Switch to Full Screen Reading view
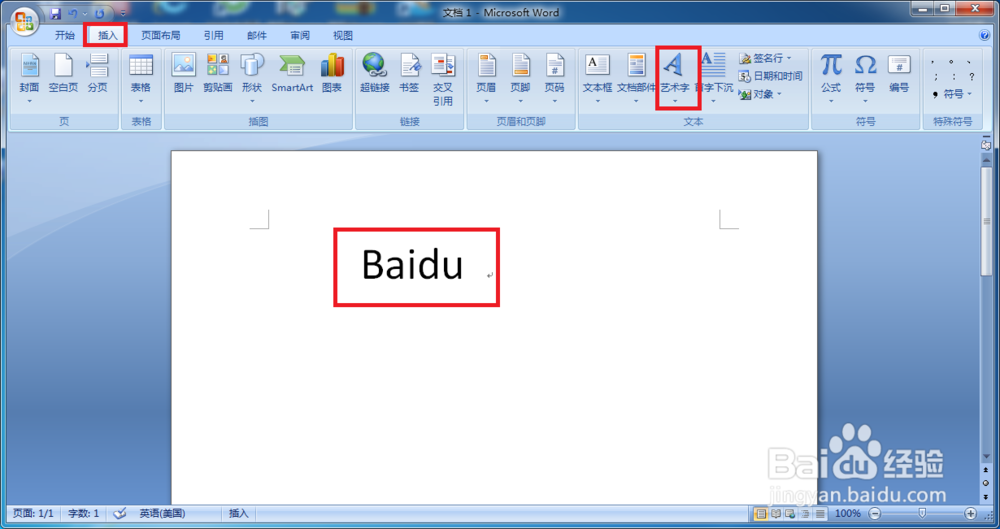 [x=776, y=514]
